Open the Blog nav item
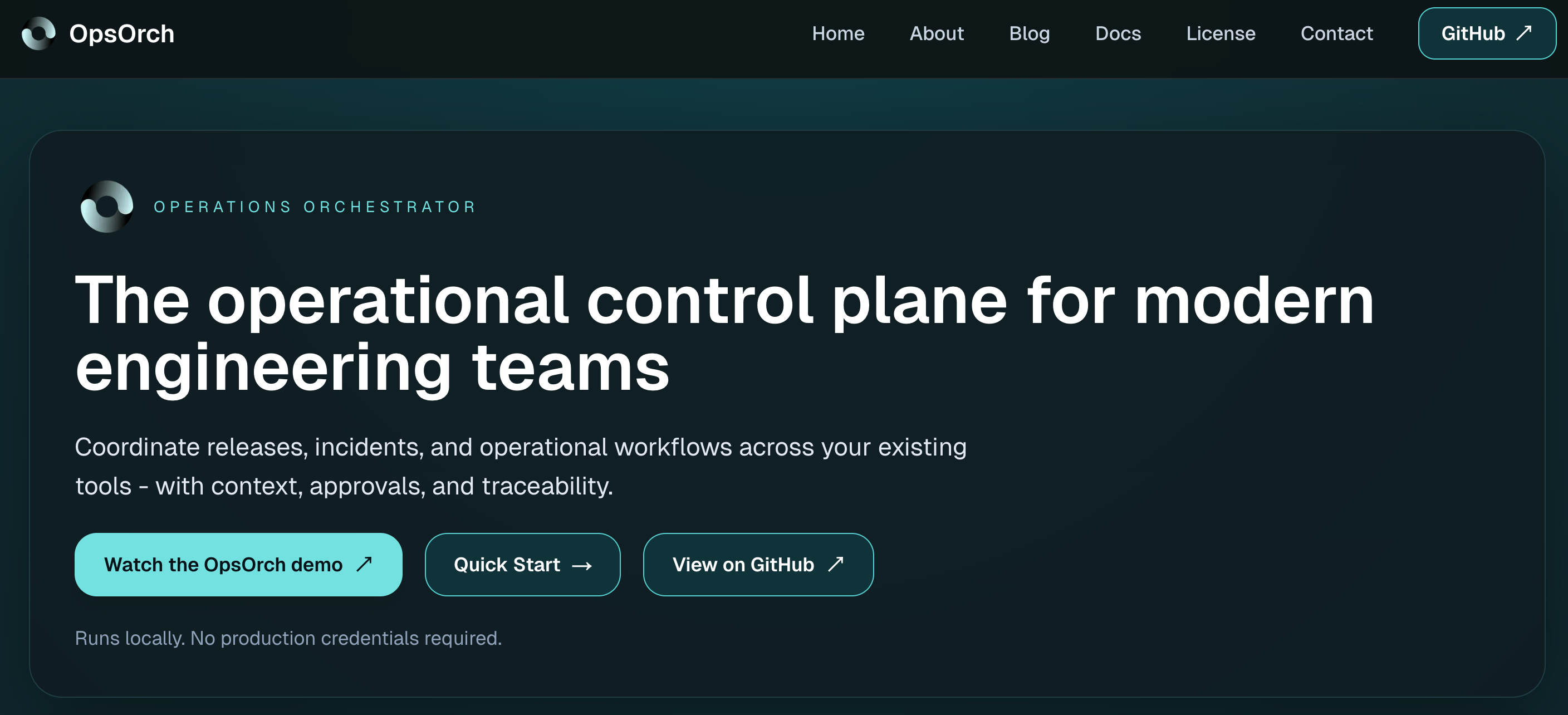The height and width of the screenshot is (715, 1568). coord(1028,33)
